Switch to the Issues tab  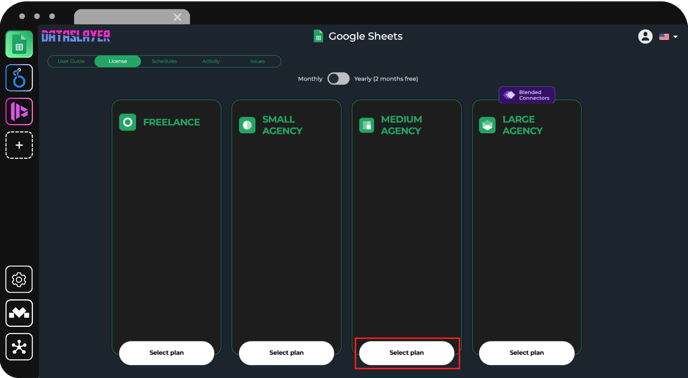[x=257, y=61]
